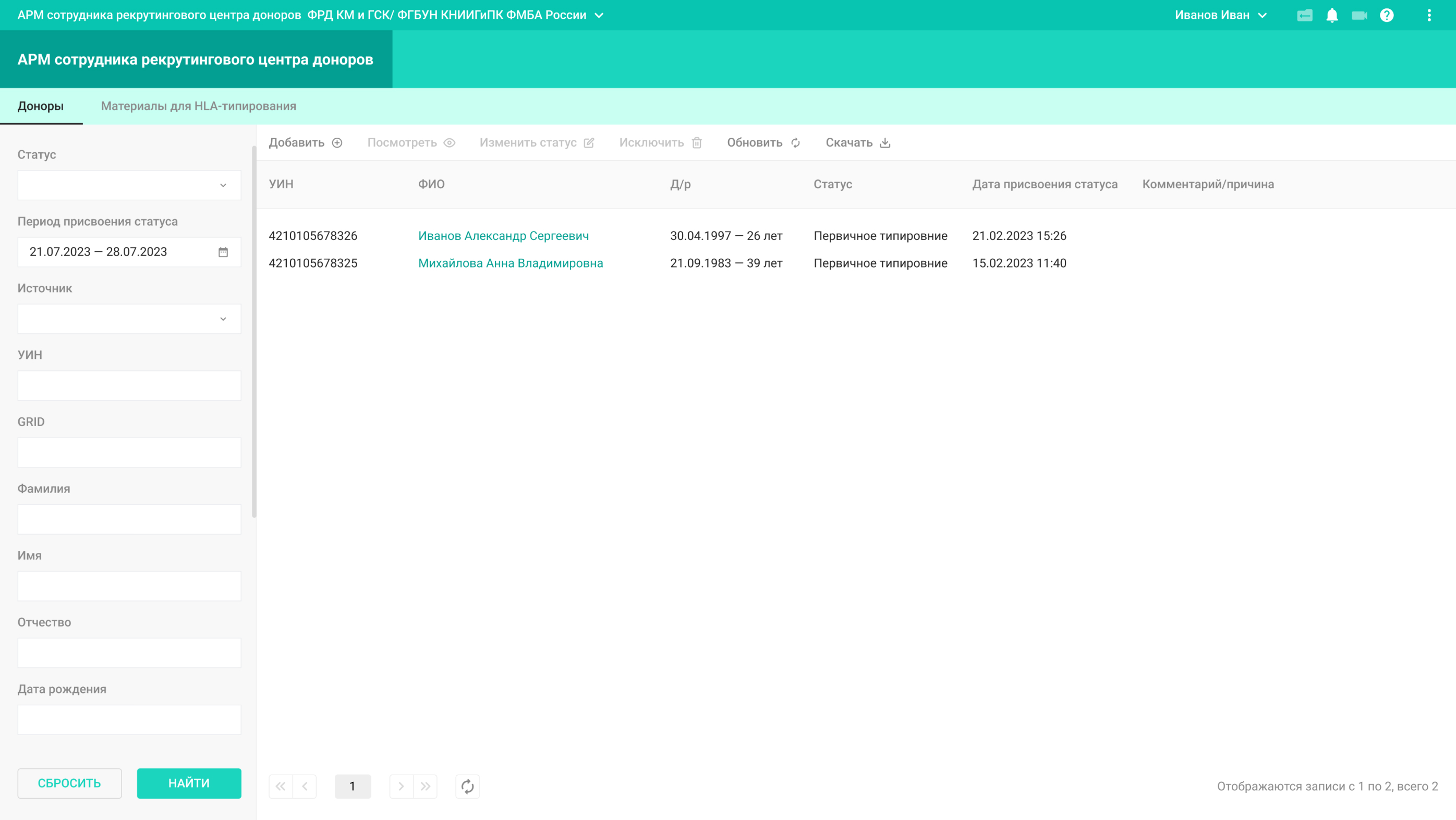Click the notification bell icon

(1332, 15)
